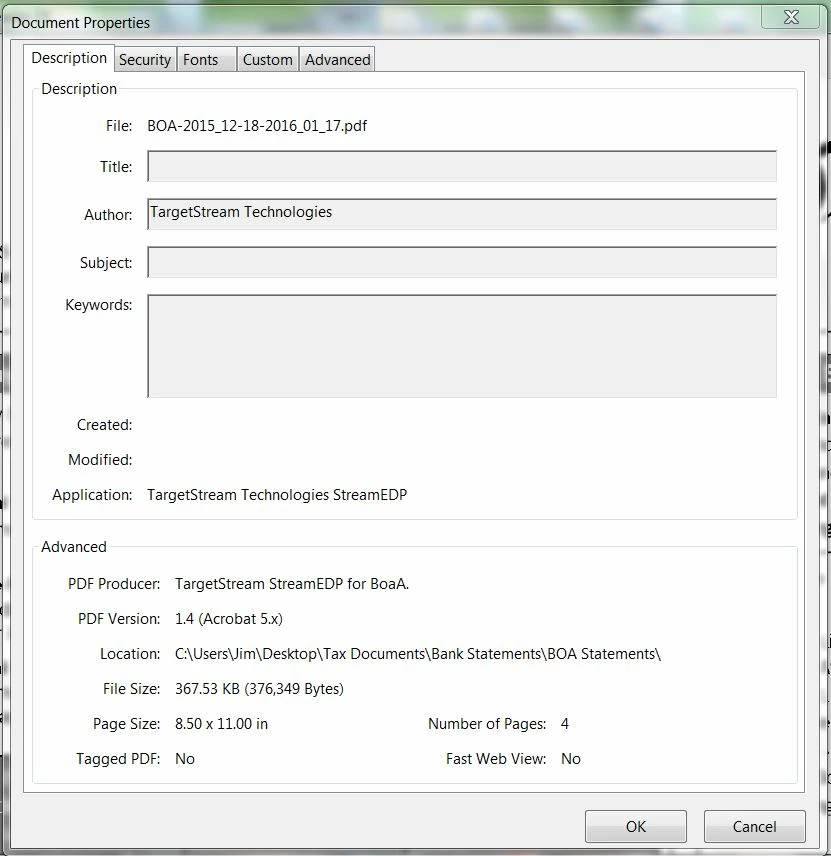Click Application value TargetStream Technologies StreamEDP
The height and width of the screenshot is (856, 831).
point(277,495)
